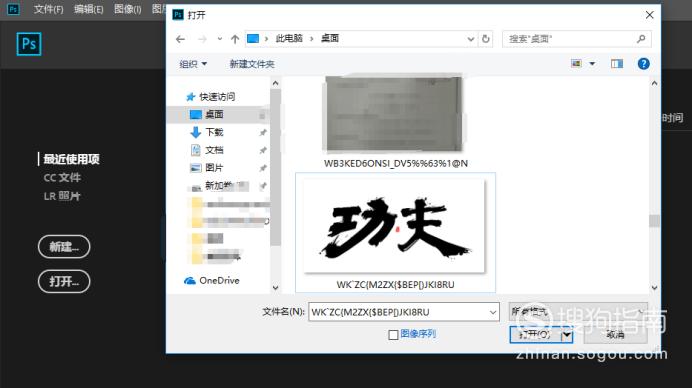Open the 组织 dropdown menu
The width and height of the screenshot is (692, 388).
click(x=193, y=64)
